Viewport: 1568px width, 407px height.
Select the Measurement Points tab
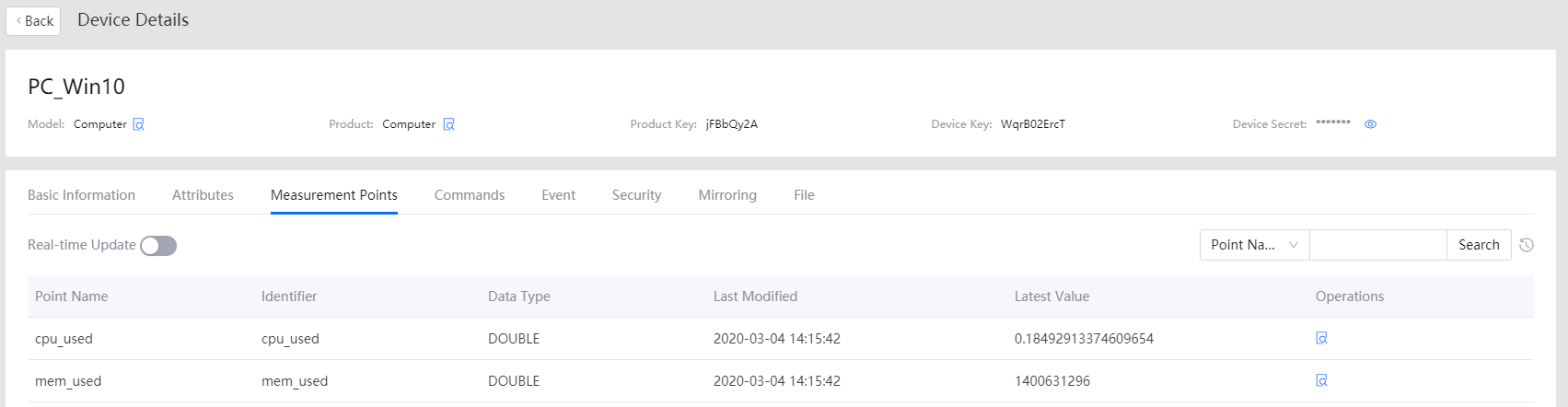pos(334,195)
